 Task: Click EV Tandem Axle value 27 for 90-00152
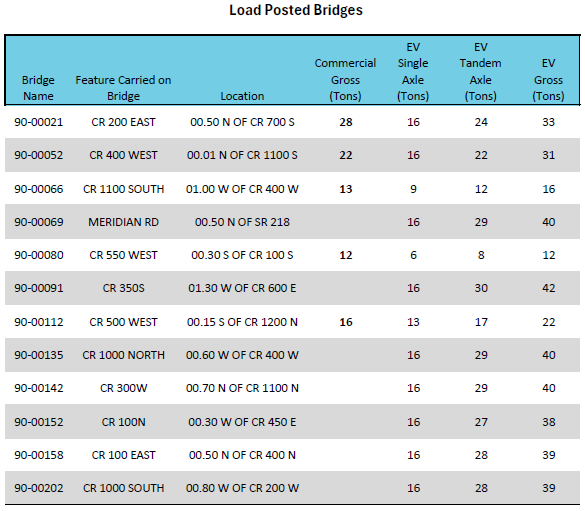[481, 422]
